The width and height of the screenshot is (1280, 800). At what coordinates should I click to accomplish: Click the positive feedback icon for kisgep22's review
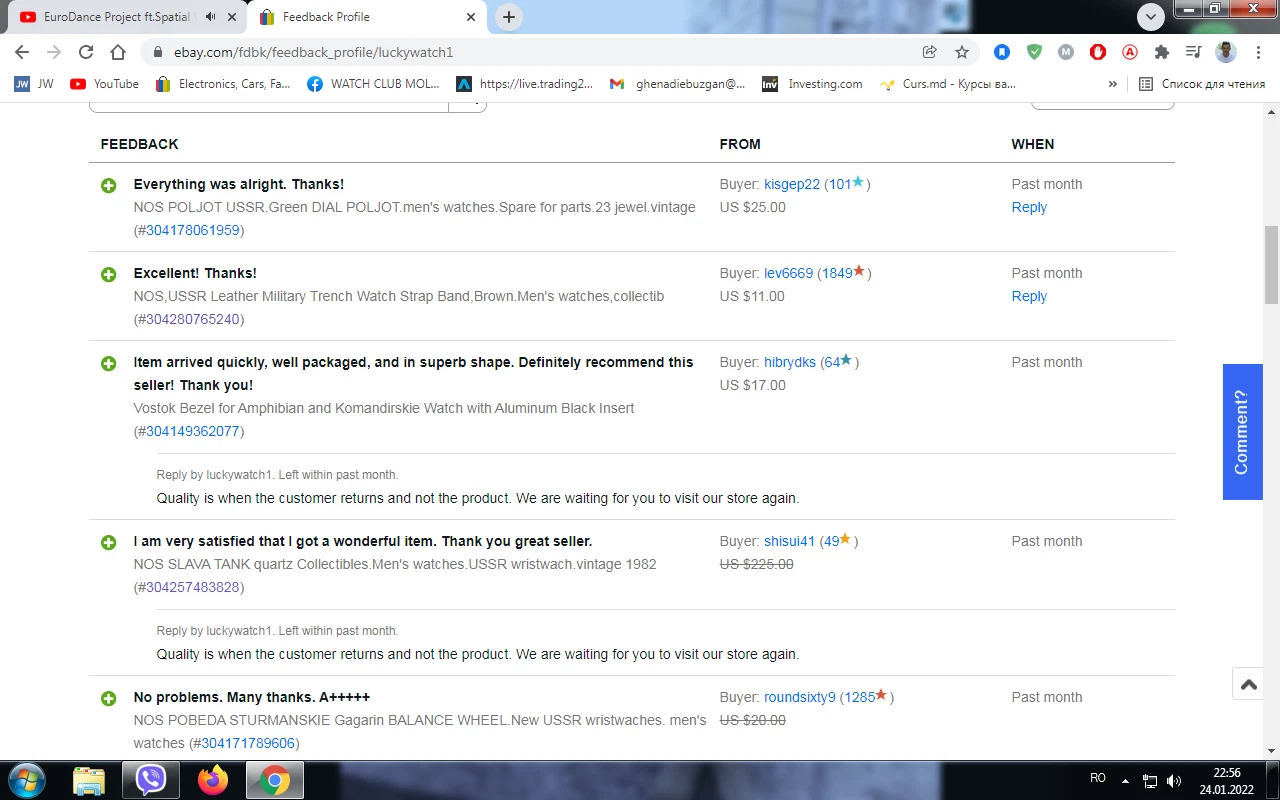click(109, 185)
